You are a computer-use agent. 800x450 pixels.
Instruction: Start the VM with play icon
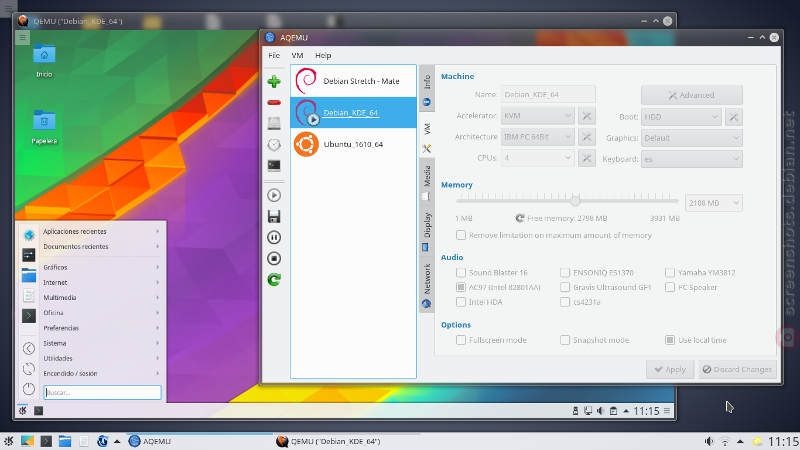click(x=274, y=195)
